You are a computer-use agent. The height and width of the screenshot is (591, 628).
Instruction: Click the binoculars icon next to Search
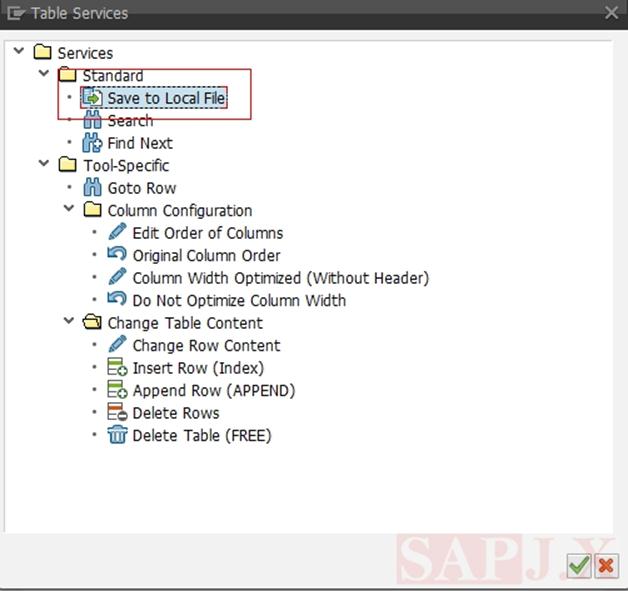(93, 120)
